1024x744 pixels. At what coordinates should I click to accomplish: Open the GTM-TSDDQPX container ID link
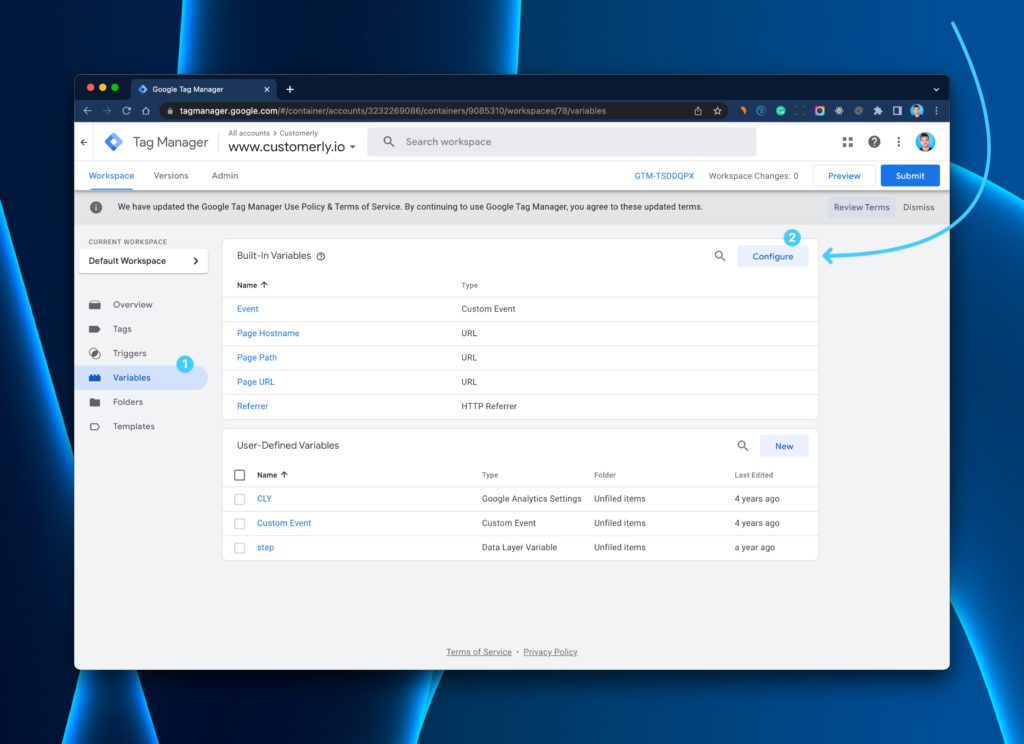click(664, 176)
